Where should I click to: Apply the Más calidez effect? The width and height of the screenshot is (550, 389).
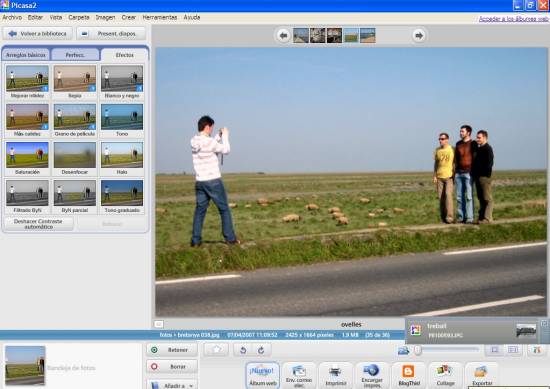(x=27, y=117)
